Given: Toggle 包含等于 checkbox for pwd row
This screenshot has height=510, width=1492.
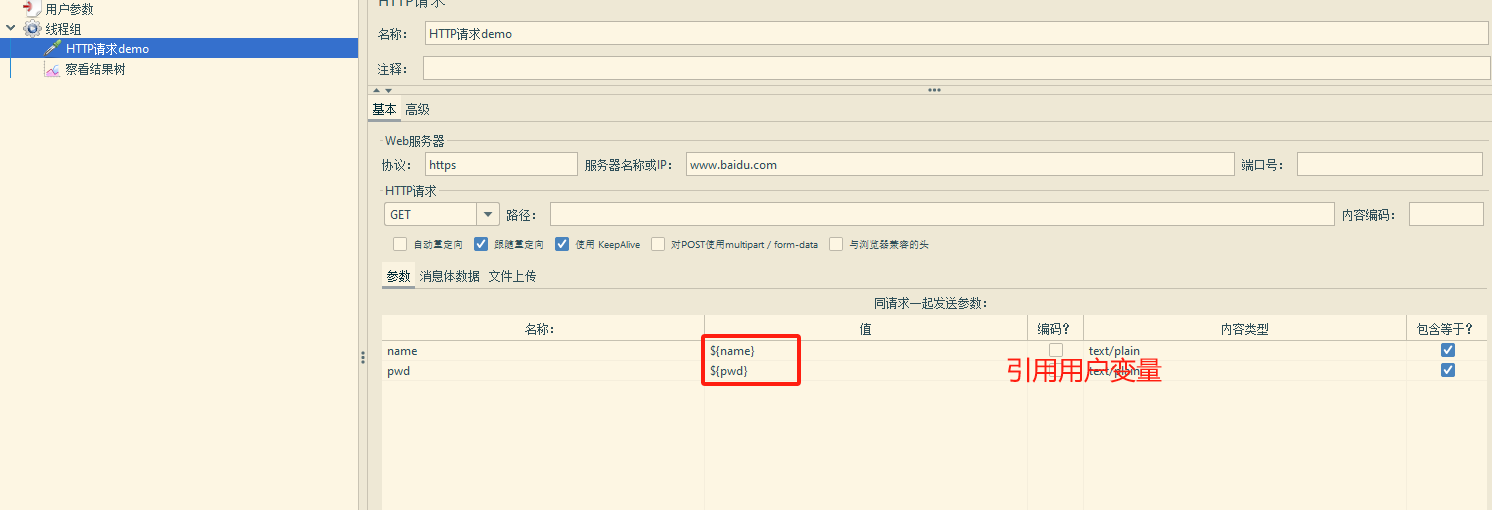Looking at the screenshot, I should click(1447, 370).
